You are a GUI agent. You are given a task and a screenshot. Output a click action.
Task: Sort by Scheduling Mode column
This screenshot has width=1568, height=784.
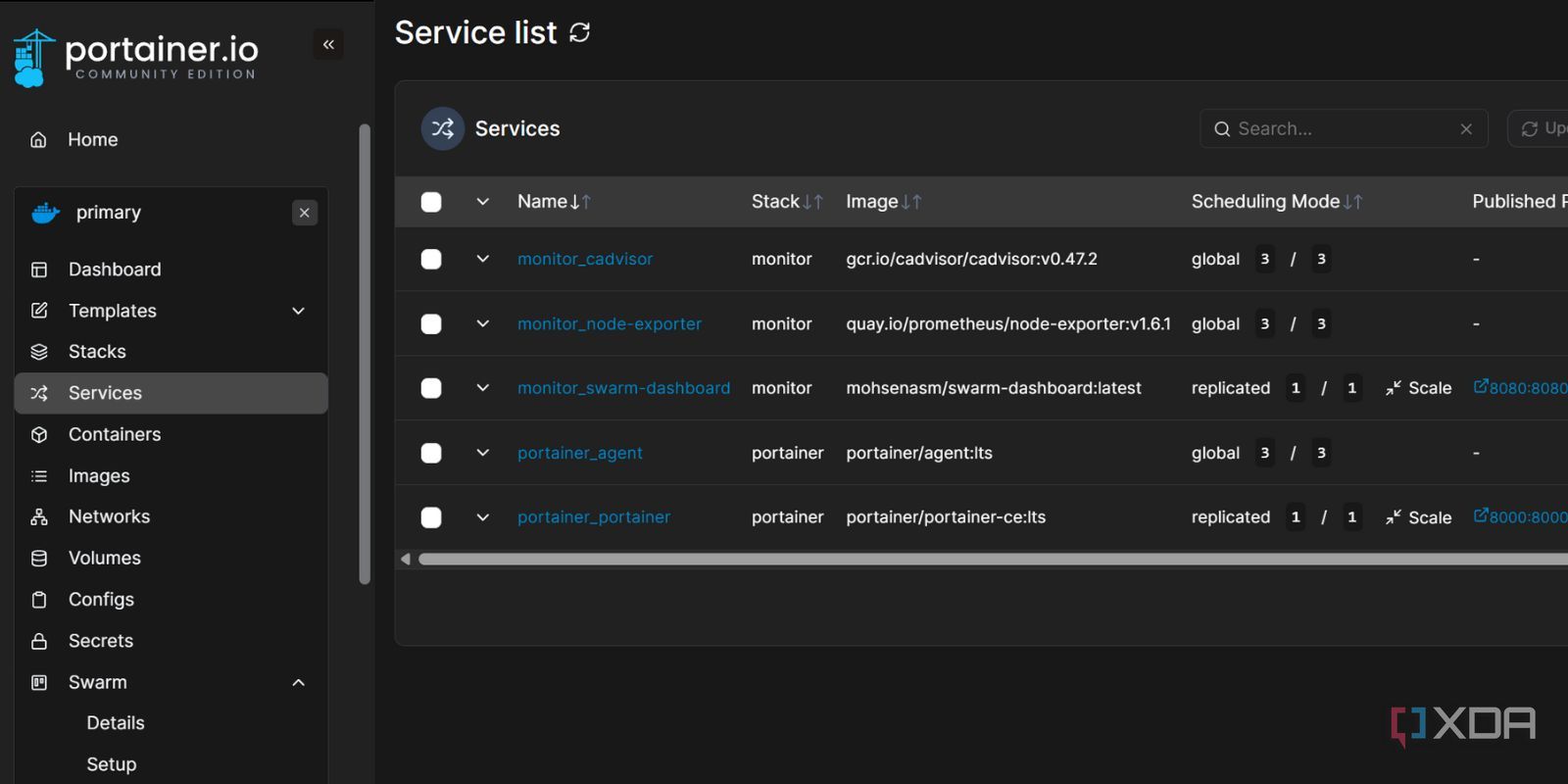click(1277, 202)
